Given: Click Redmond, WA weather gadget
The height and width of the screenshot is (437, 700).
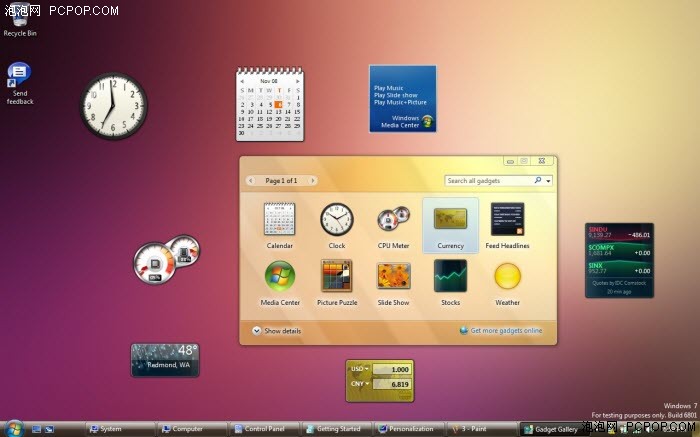Looking at the screenshot, I should tap(165, 360).
